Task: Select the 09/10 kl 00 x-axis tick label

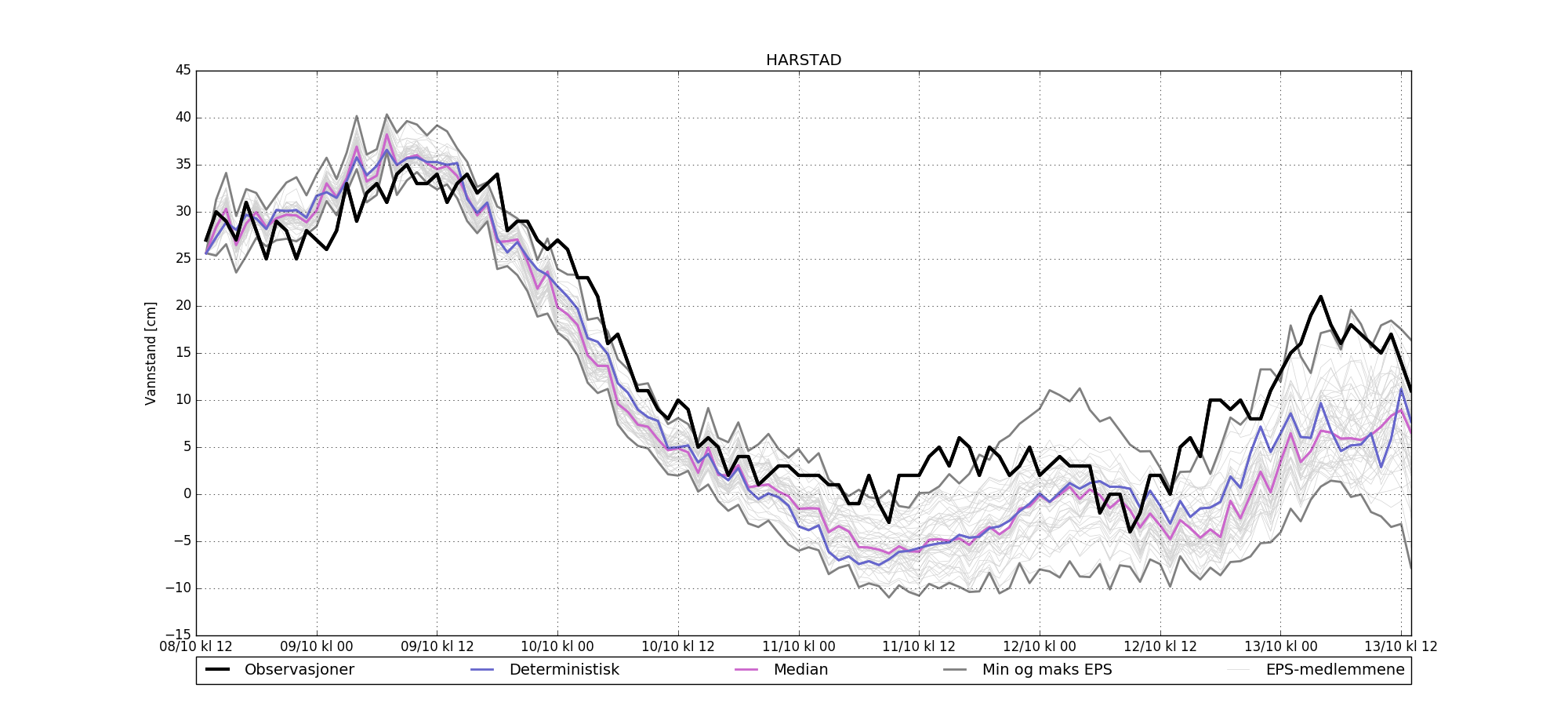Action: point(317,647)
